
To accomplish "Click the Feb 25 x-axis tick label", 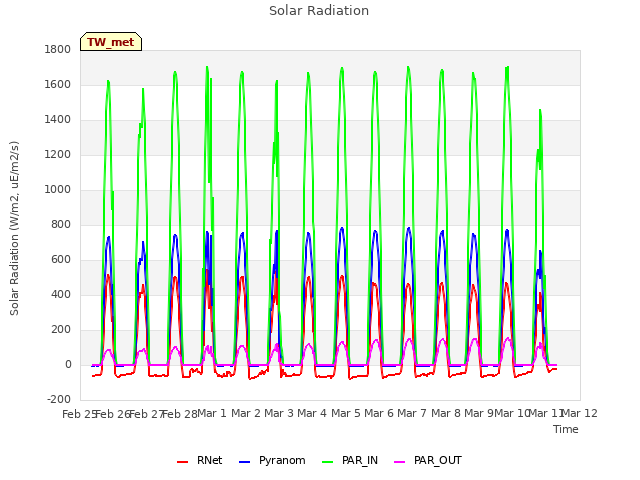I will (79, 414).
